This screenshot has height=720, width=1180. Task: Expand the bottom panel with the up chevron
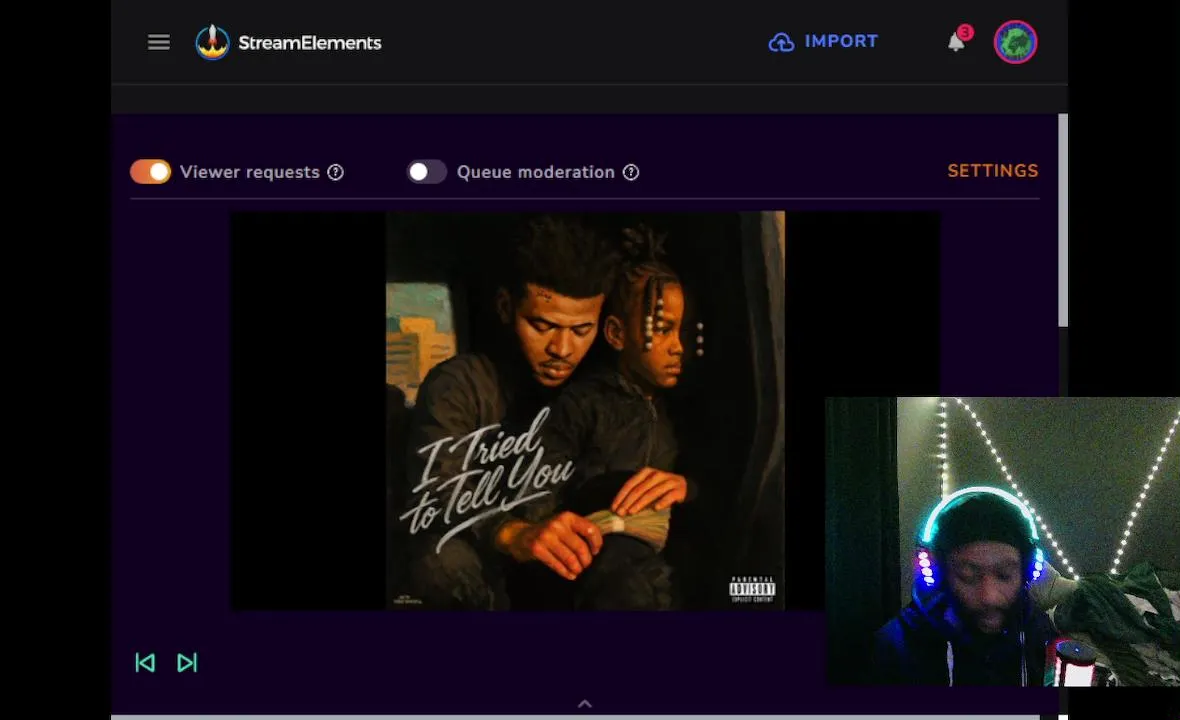click(x=585, y=704)
